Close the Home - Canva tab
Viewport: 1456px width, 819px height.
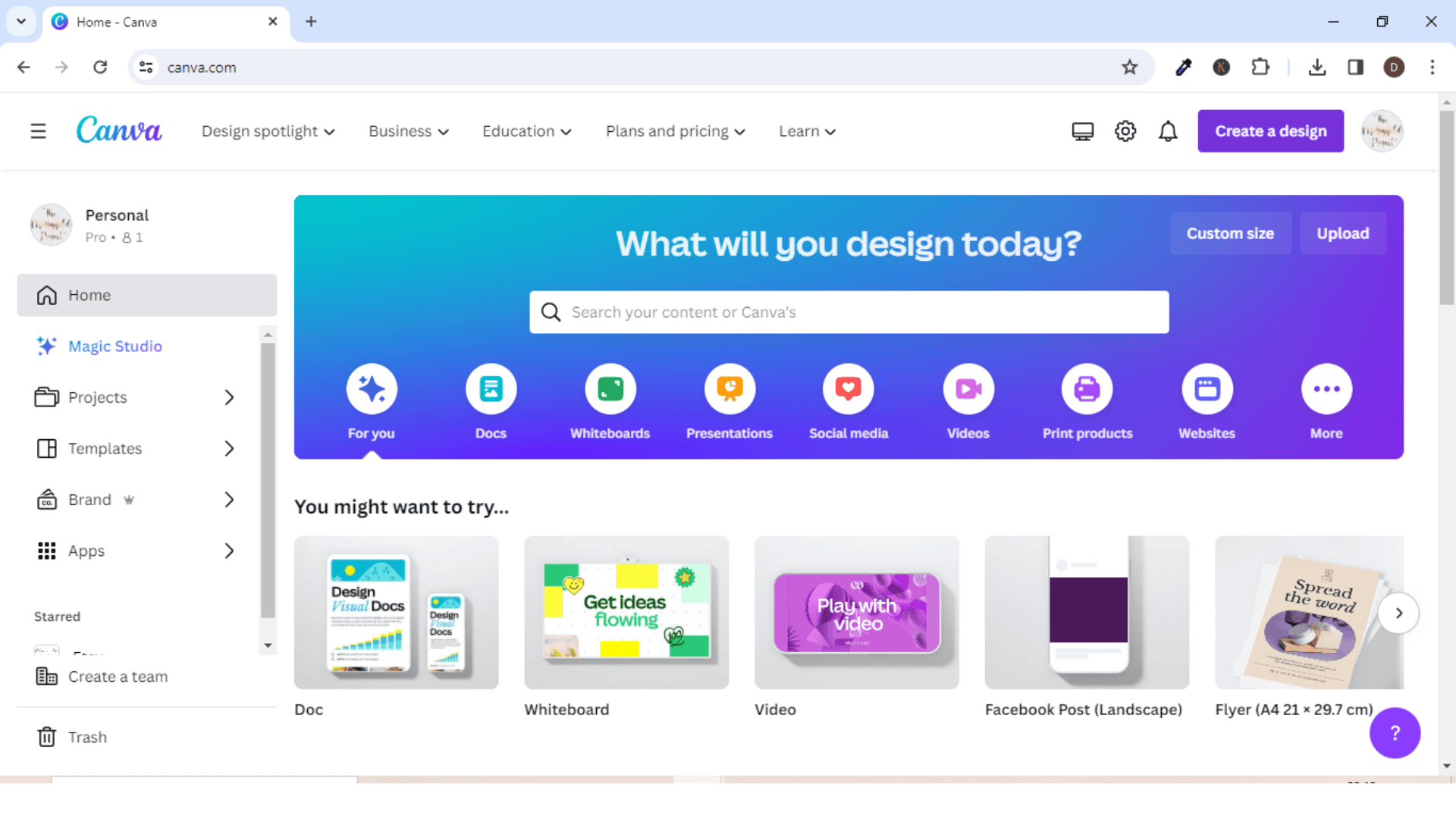tap(273, 21)
